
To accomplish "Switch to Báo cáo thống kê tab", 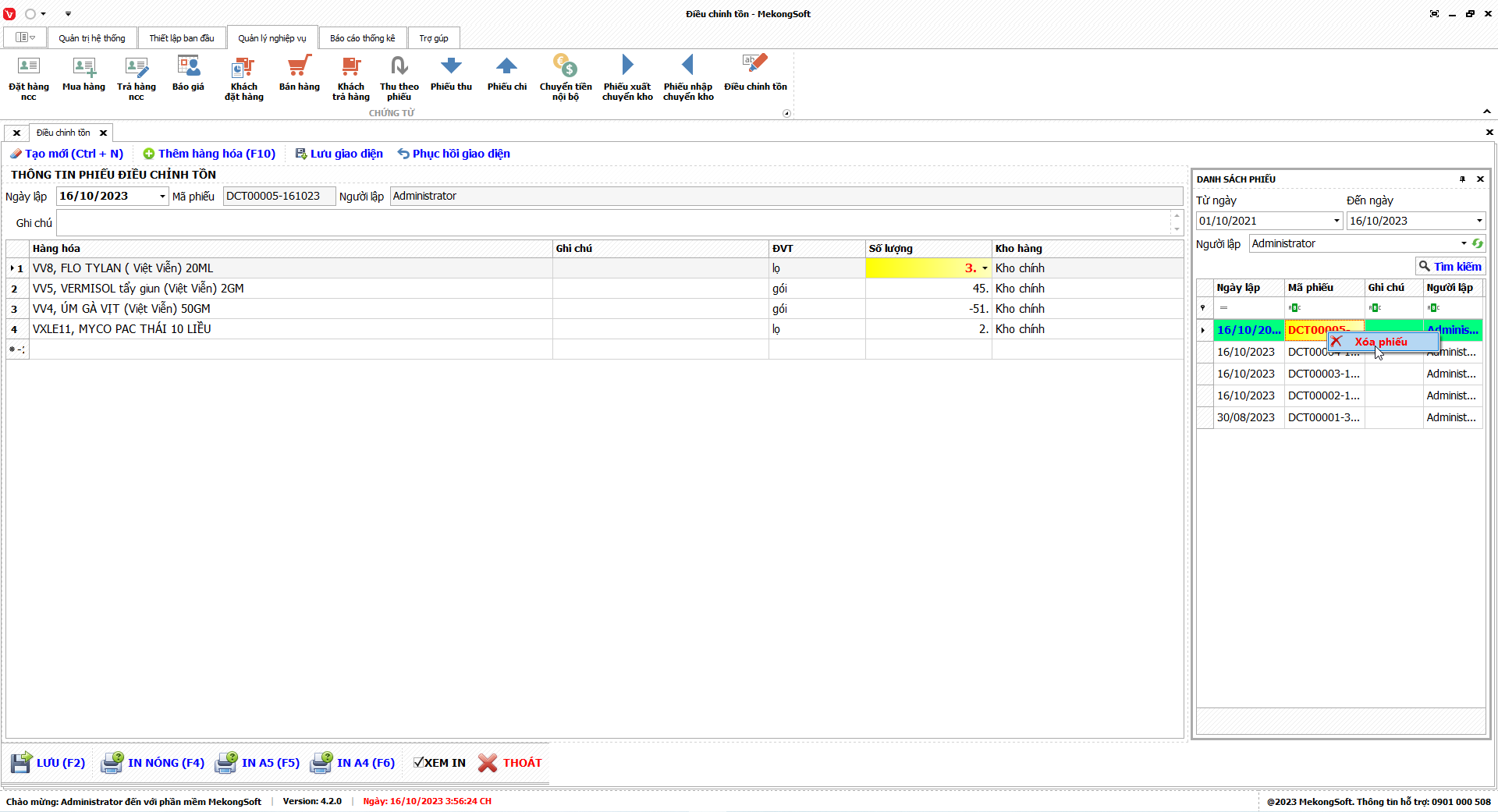I will [362, 38].
